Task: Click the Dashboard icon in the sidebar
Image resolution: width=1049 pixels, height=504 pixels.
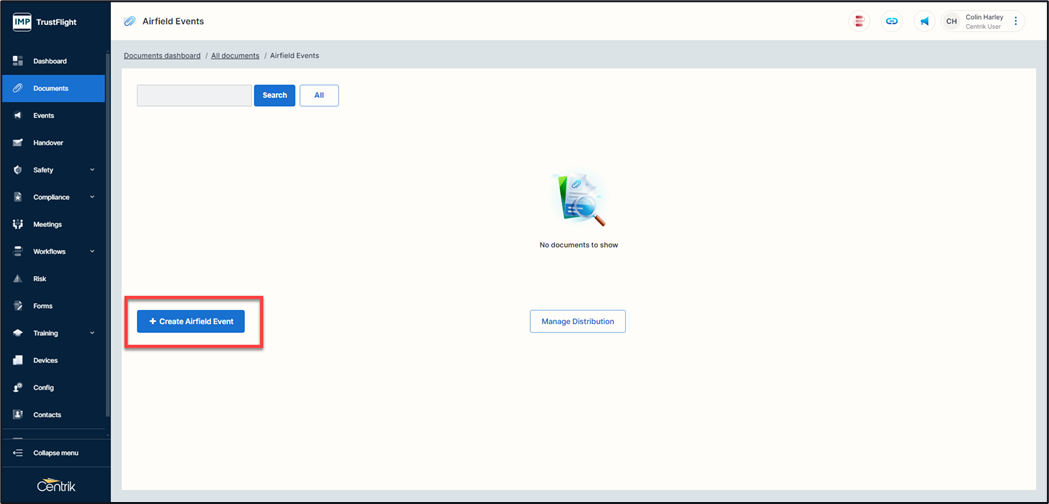Action: coord(18,61)
